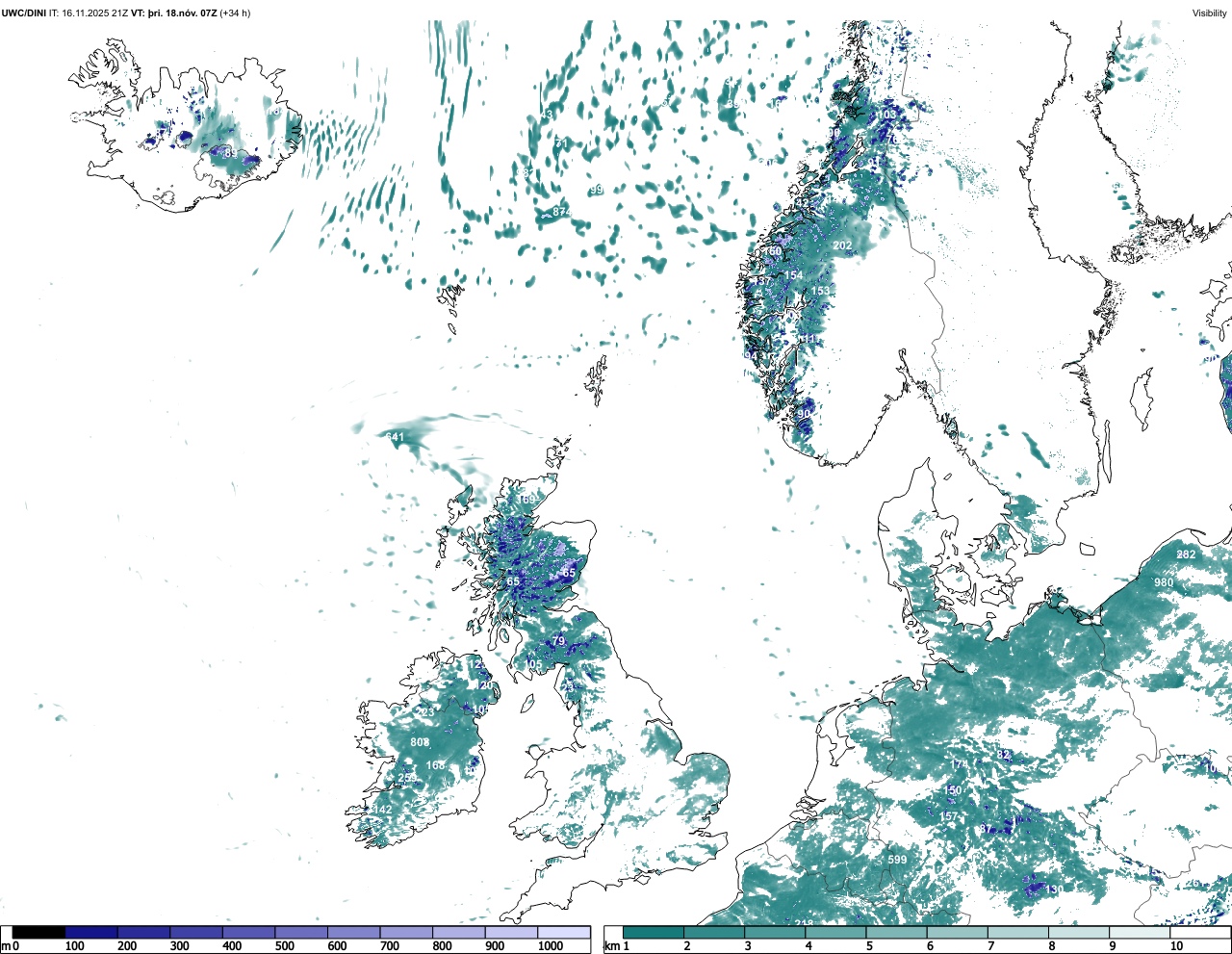Click the '168' value in central Ireland
Image resolution: width=1232 pixels, height=954 pixels.
436,765
